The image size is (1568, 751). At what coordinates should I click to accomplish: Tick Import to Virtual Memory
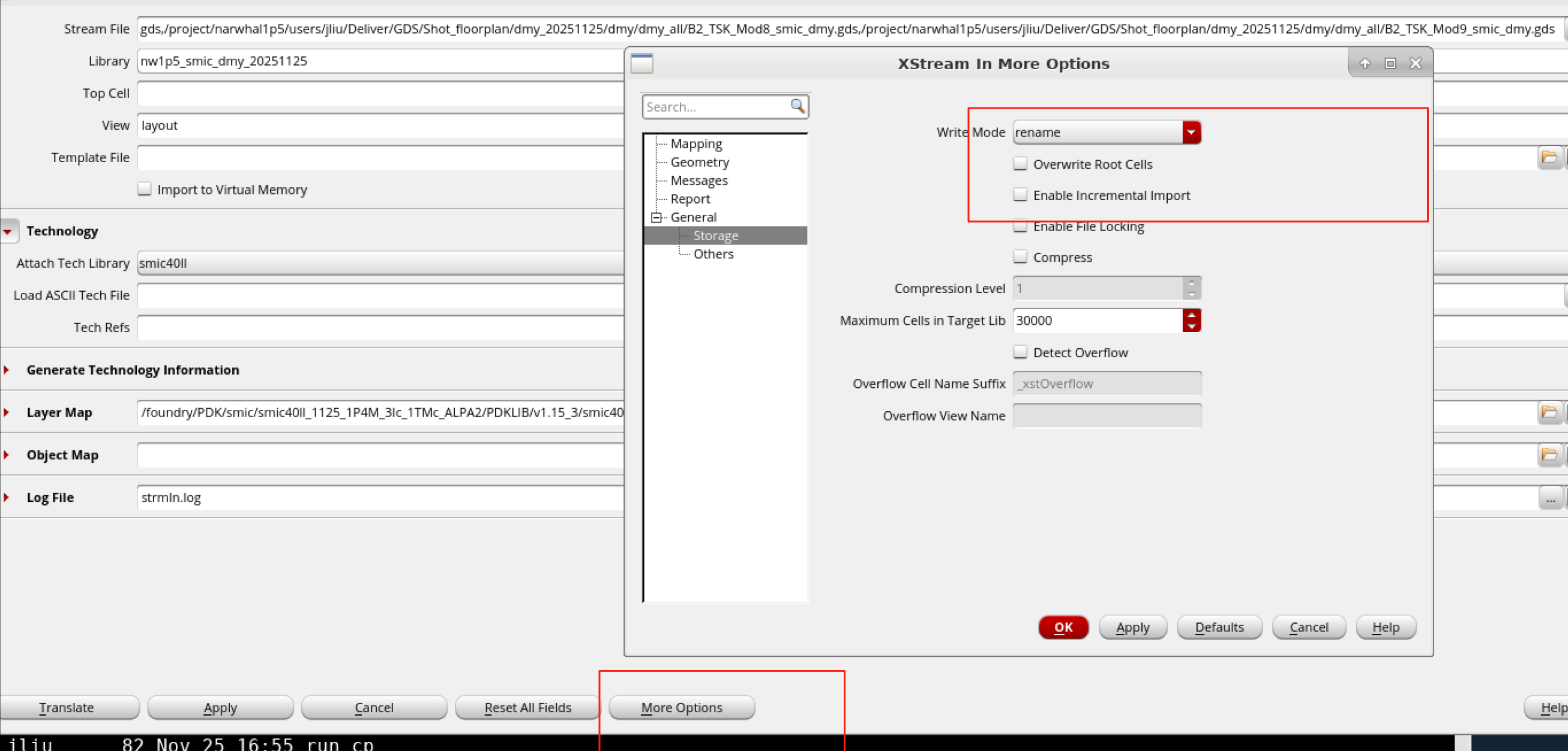point(144,190)
